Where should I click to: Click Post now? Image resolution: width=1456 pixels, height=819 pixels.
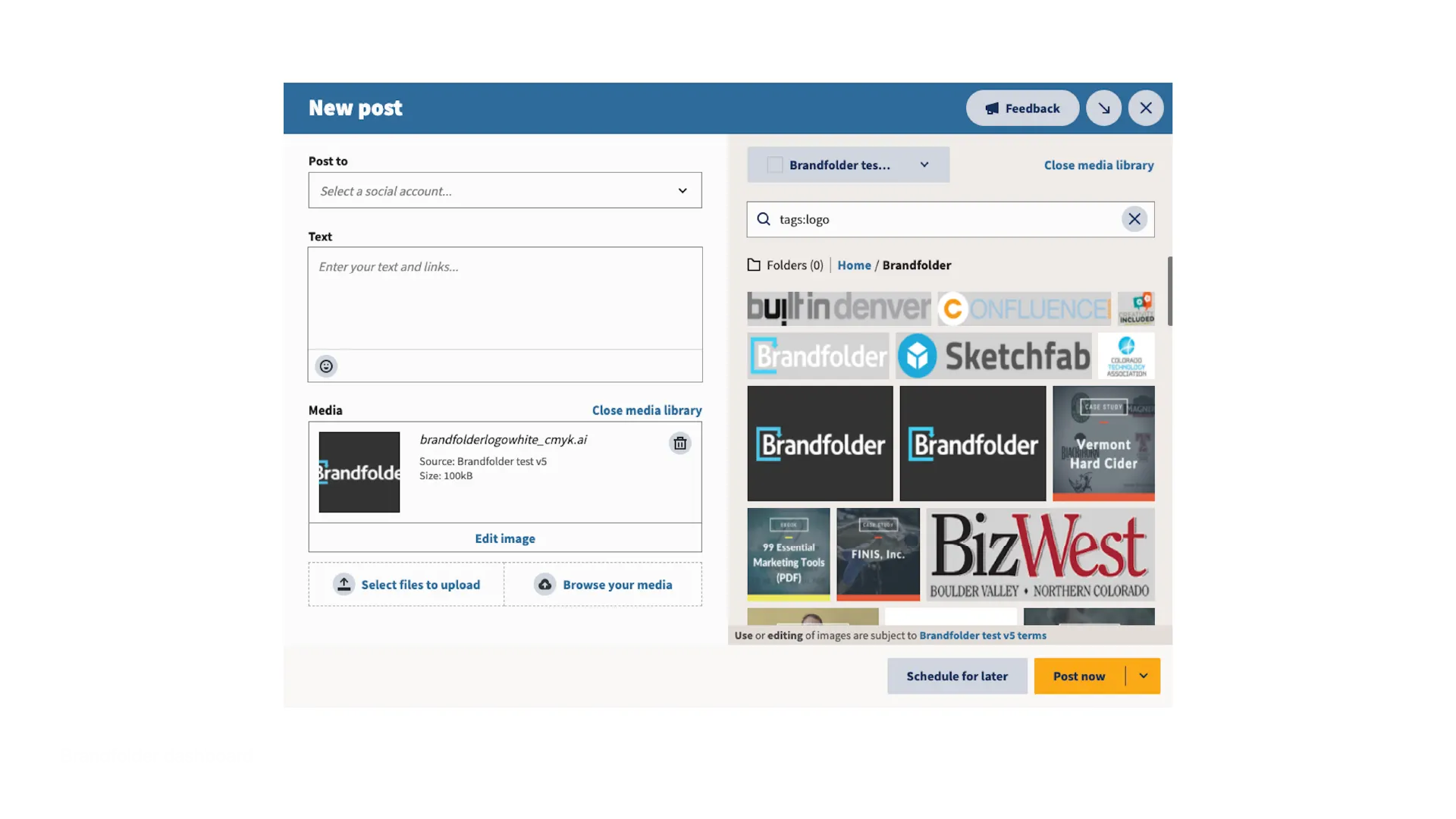pyautogui.click(x=1079, y=676)
